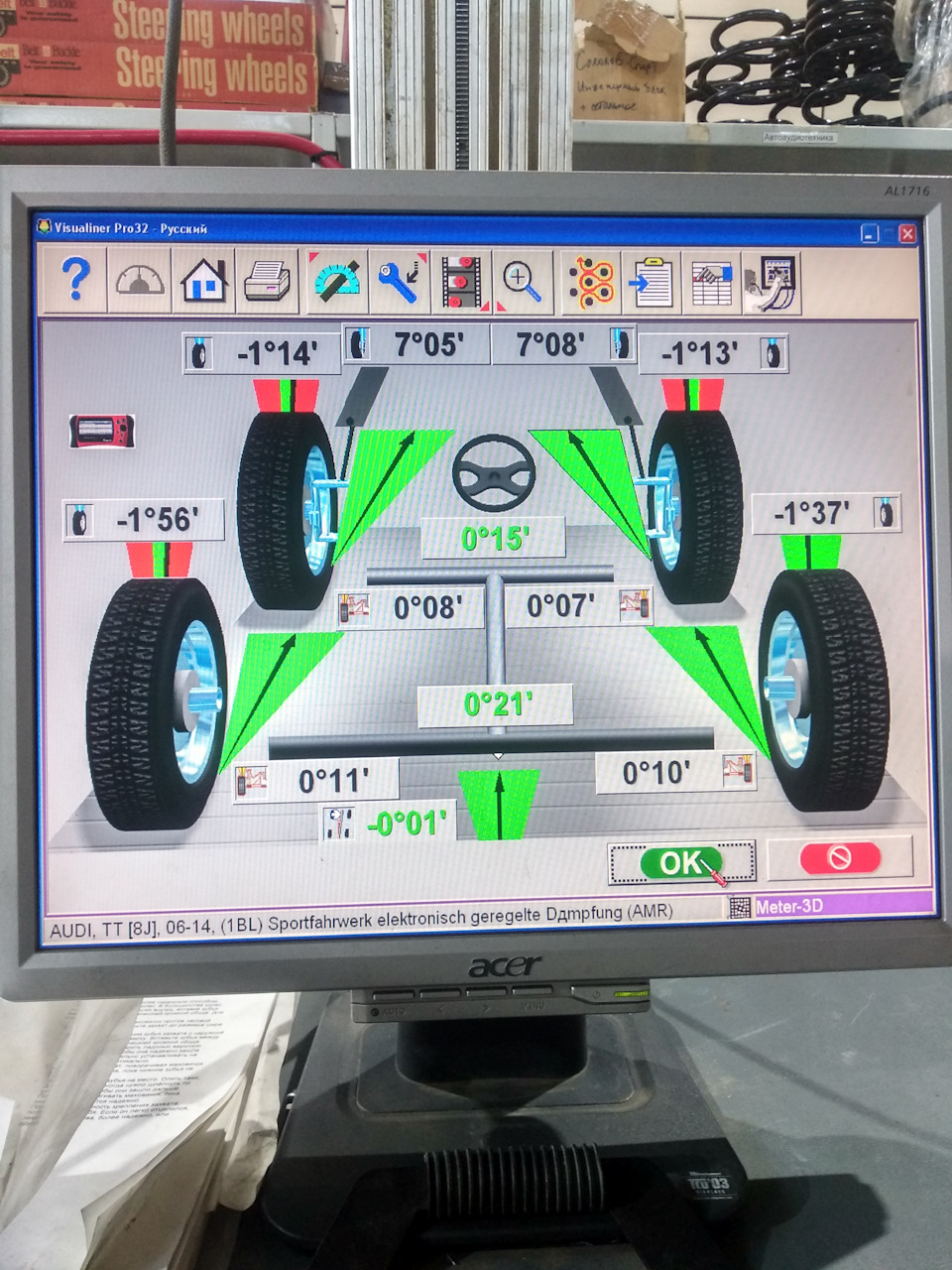
Task: Select rear left toe value 0°11'
Action: pyautogui.click(x=332, y=781)
